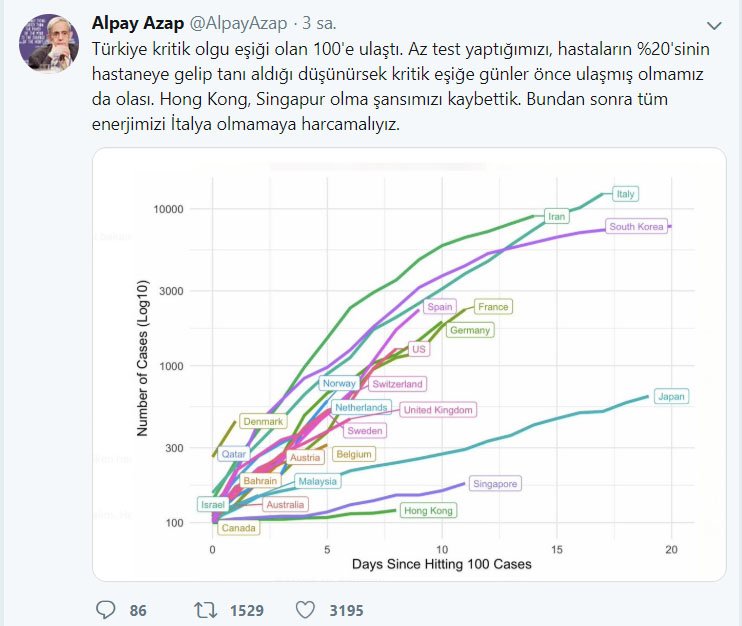Open Alpay Azap's profile avatar photo
742x626 pixels.
(x=53, y=44)
